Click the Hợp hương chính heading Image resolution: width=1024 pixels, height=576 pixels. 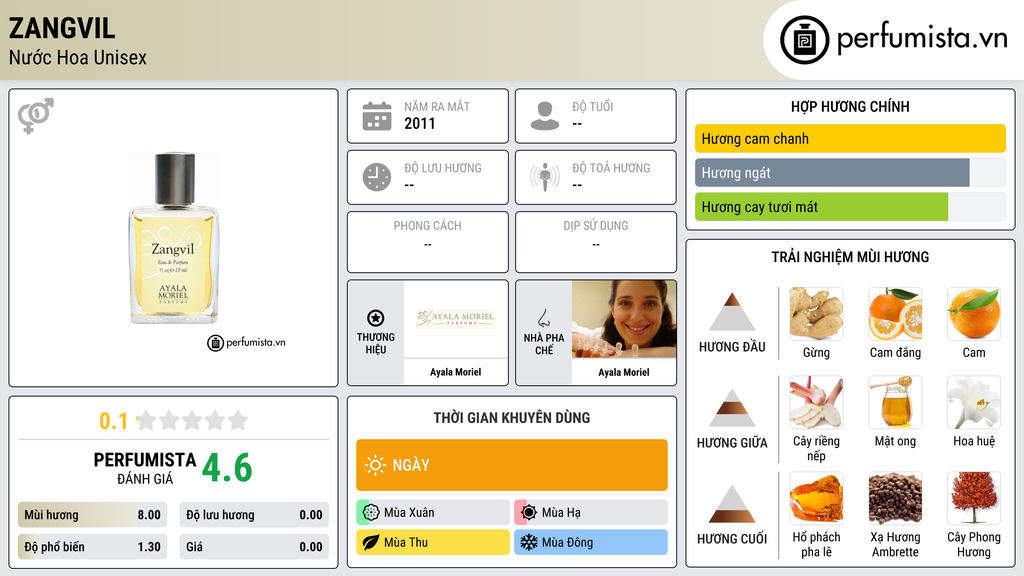[x=850, y=106]
